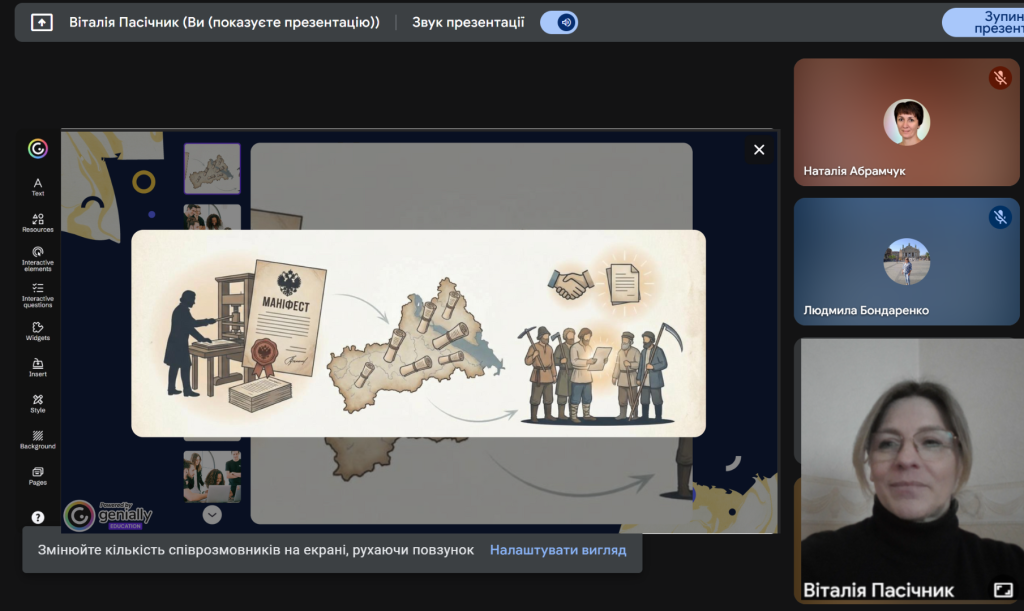Select the first map thumbnail
Screen dimensions: 1024x611
tap(212, 168)
